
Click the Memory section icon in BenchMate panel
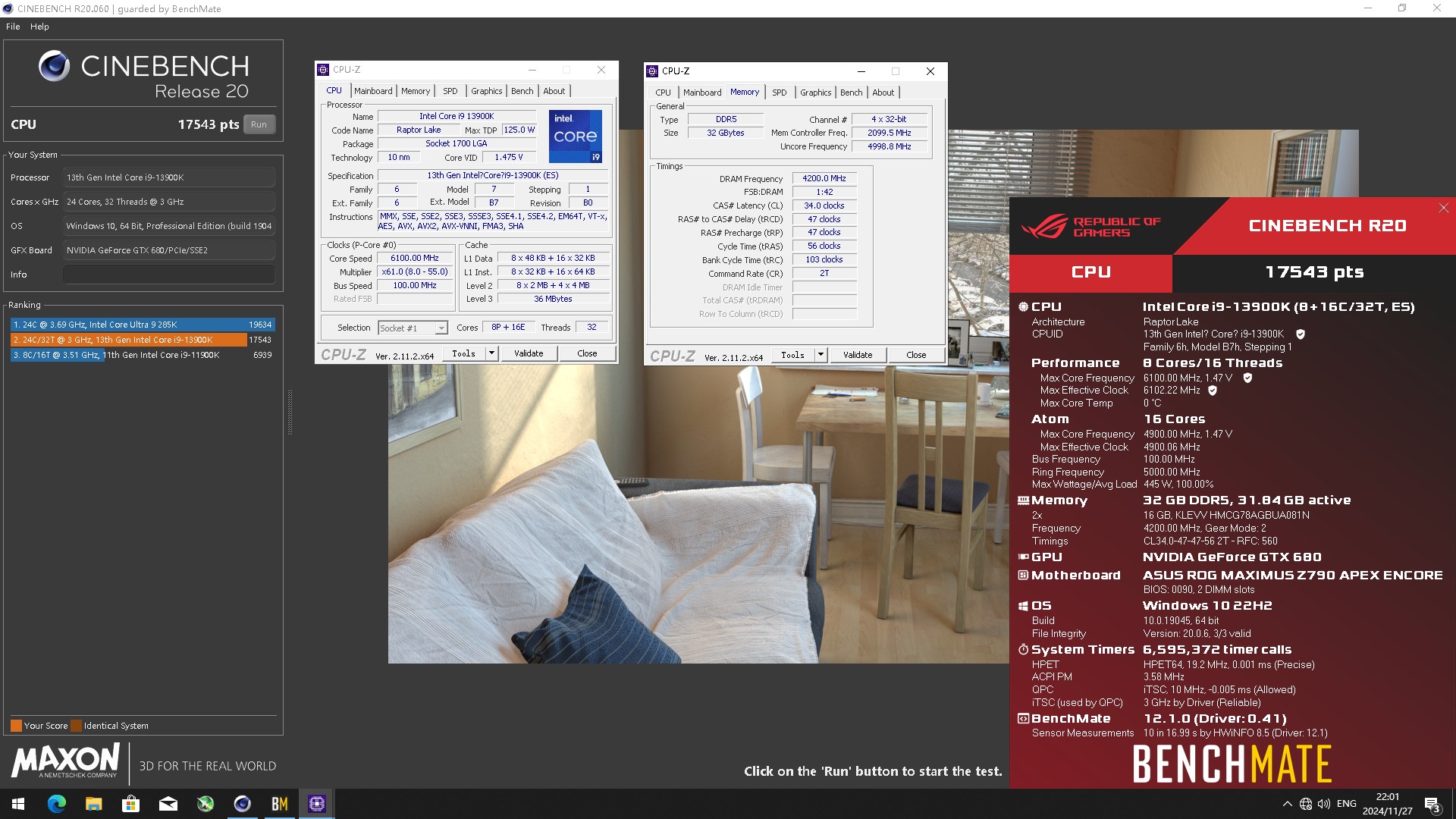click(1023, 500)
